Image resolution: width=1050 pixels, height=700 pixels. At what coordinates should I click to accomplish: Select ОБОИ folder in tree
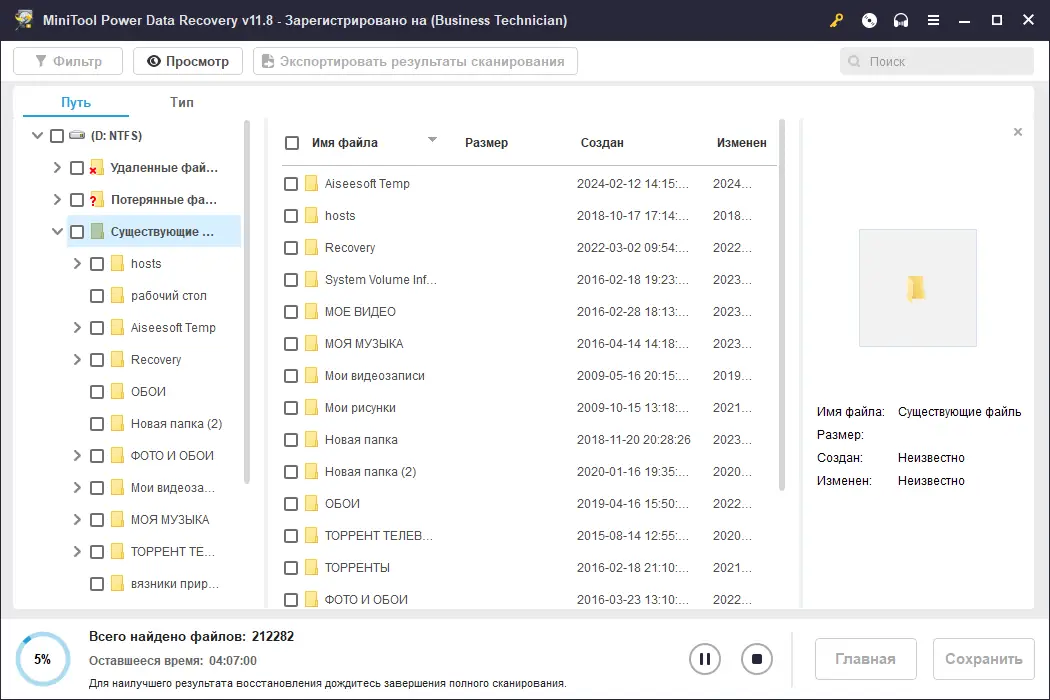pos(148,392)
